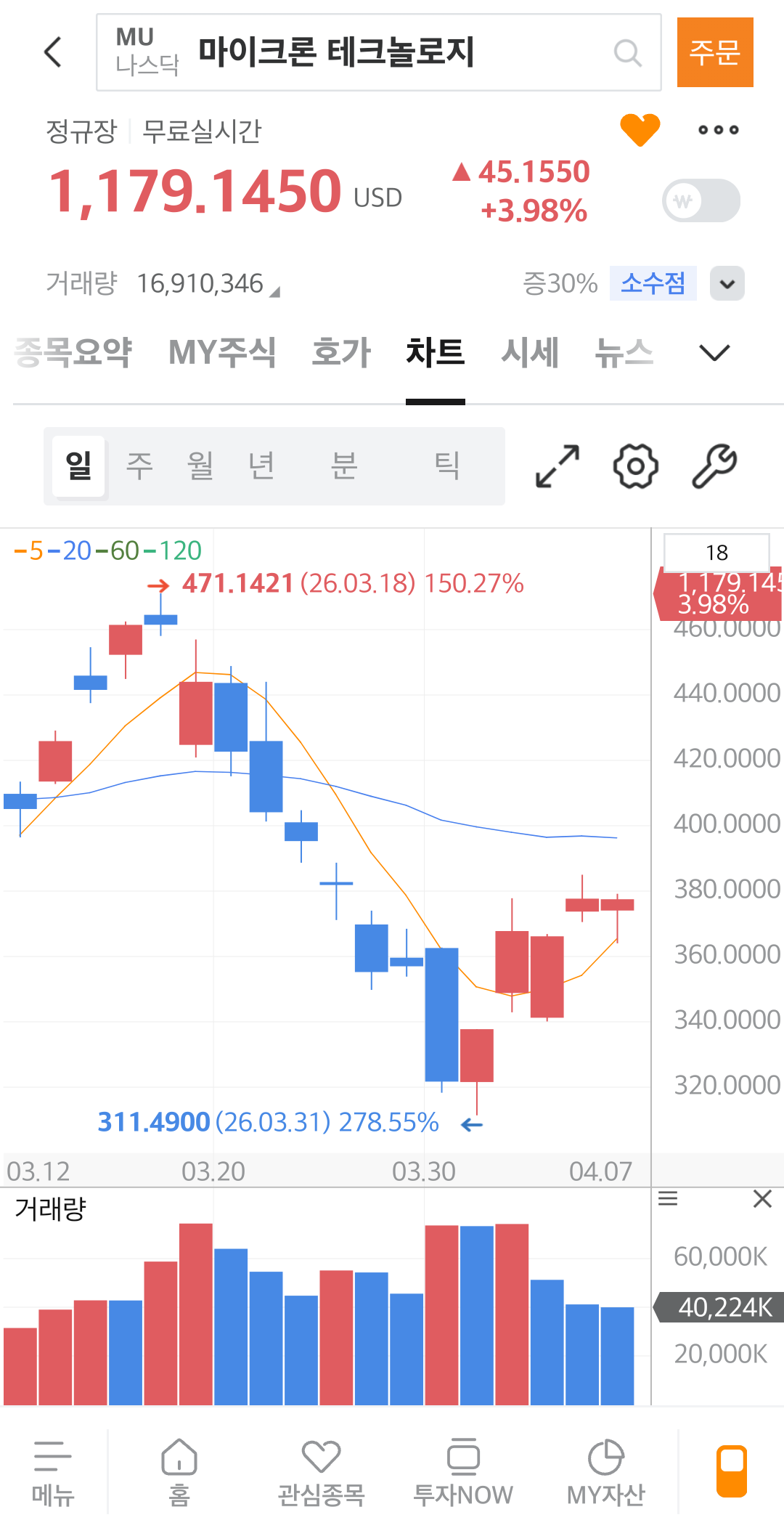Image resolution: width=784 pixels, height=1536 pixels.
Task: Open chart settings gear icon
Action: [636, 466]
